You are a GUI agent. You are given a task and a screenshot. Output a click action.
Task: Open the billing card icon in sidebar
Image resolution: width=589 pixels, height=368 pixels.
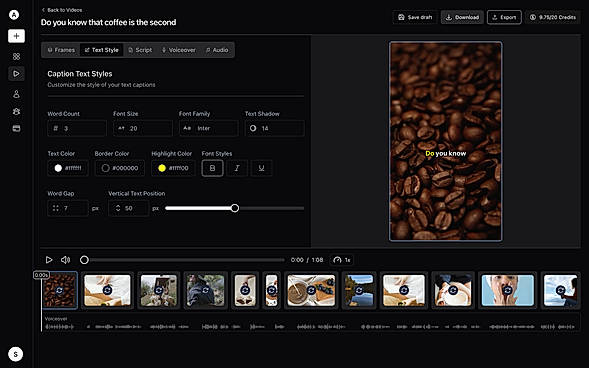[16, 128]
